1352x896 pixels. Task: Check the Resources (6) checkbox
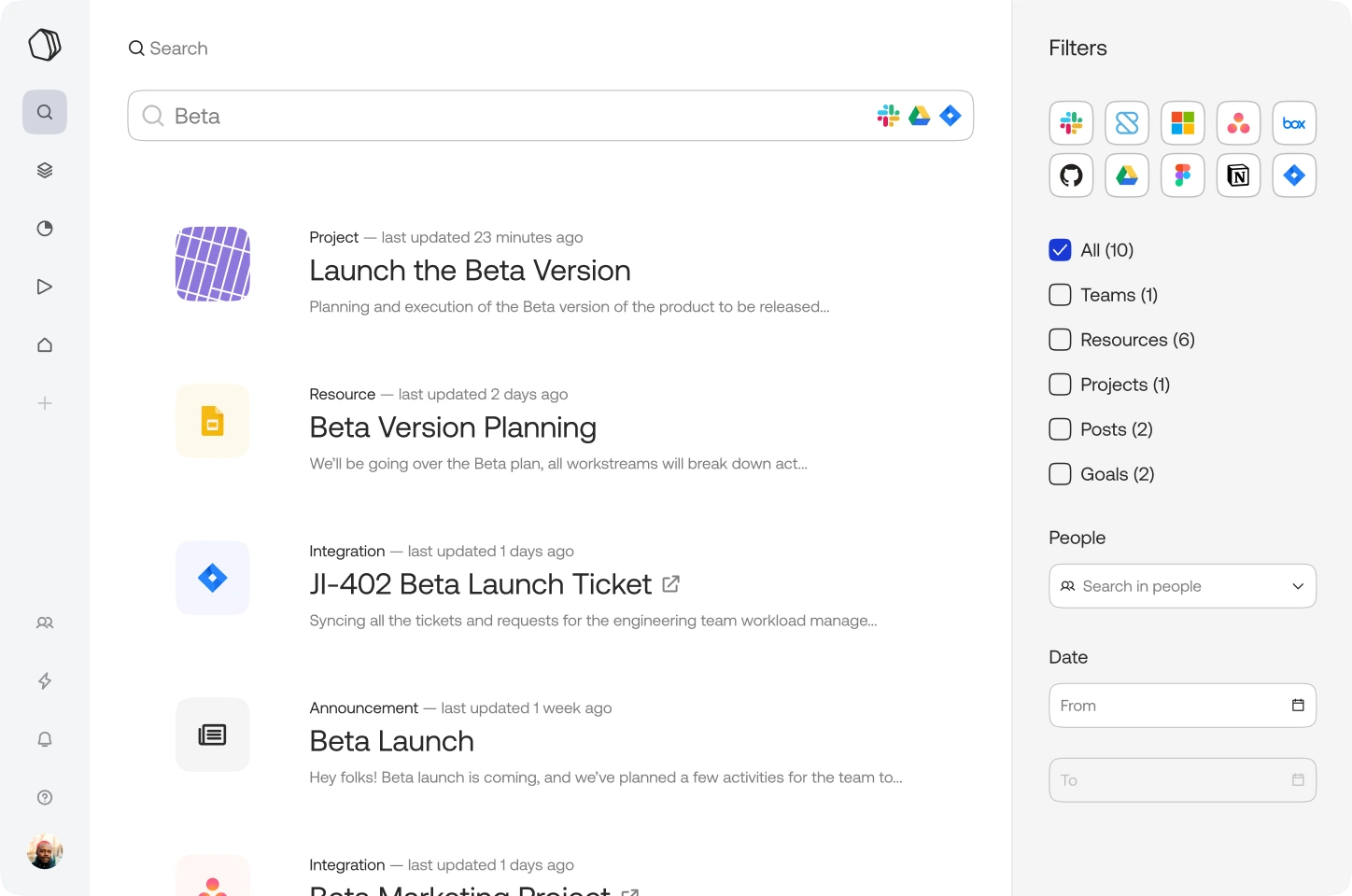pyautogui.click(x=1060, y=340)
